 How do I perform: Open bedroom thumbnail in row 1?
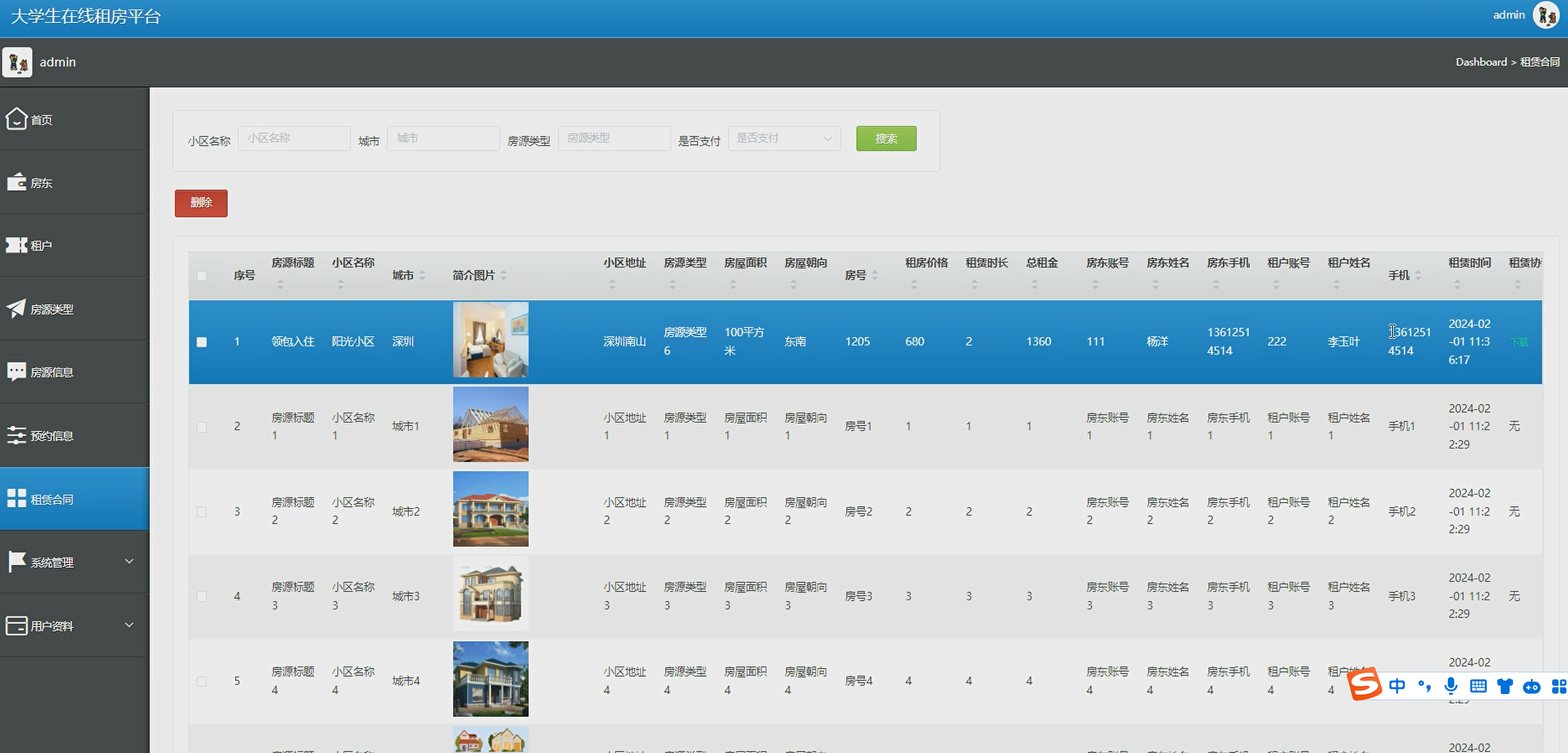pos(490,339)
